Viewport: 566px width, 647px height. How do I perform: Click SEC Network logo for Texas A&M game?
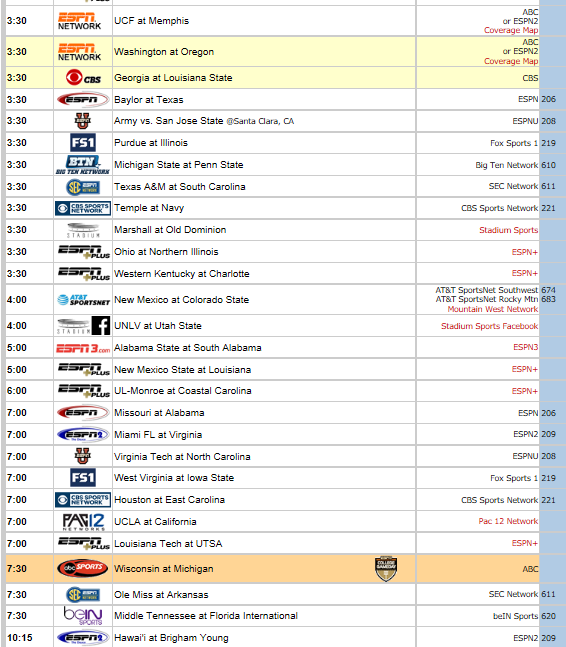click(83, 187)
